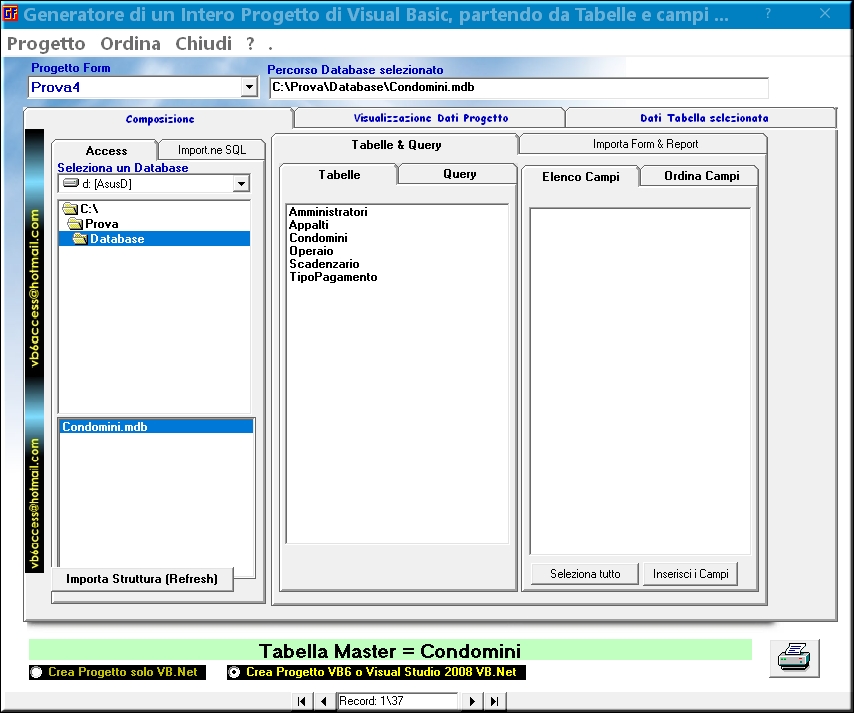The height and width of the screenshot is (713, 854).
Task: Select 'Crea Progetto VB6 o Visual Studio 2008' option
Action: coord(234,672)
